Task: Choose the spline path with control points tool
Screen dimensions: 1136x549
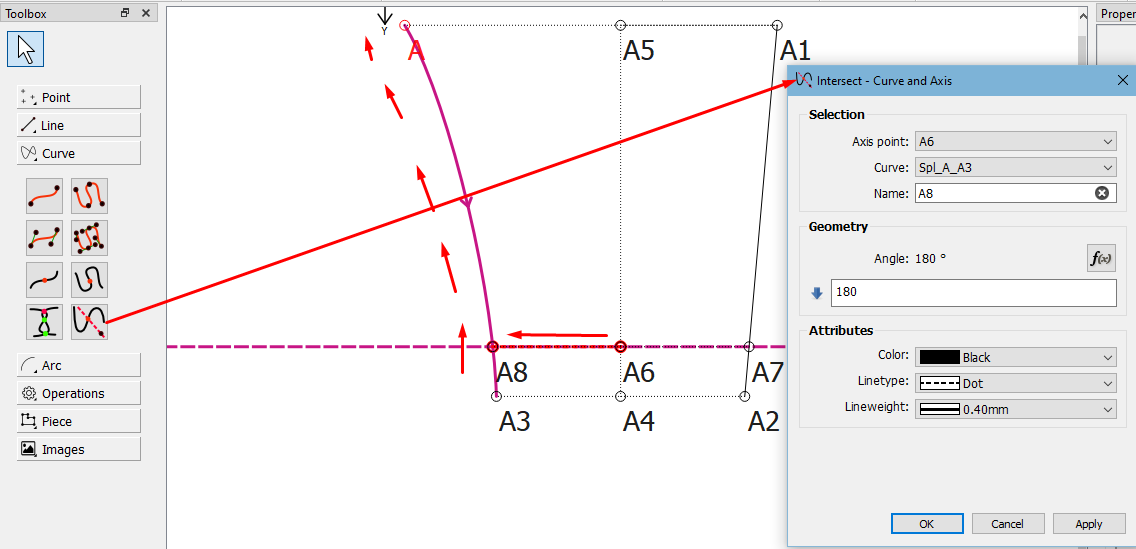Action: pyautogui.click(x=89, y=238)
